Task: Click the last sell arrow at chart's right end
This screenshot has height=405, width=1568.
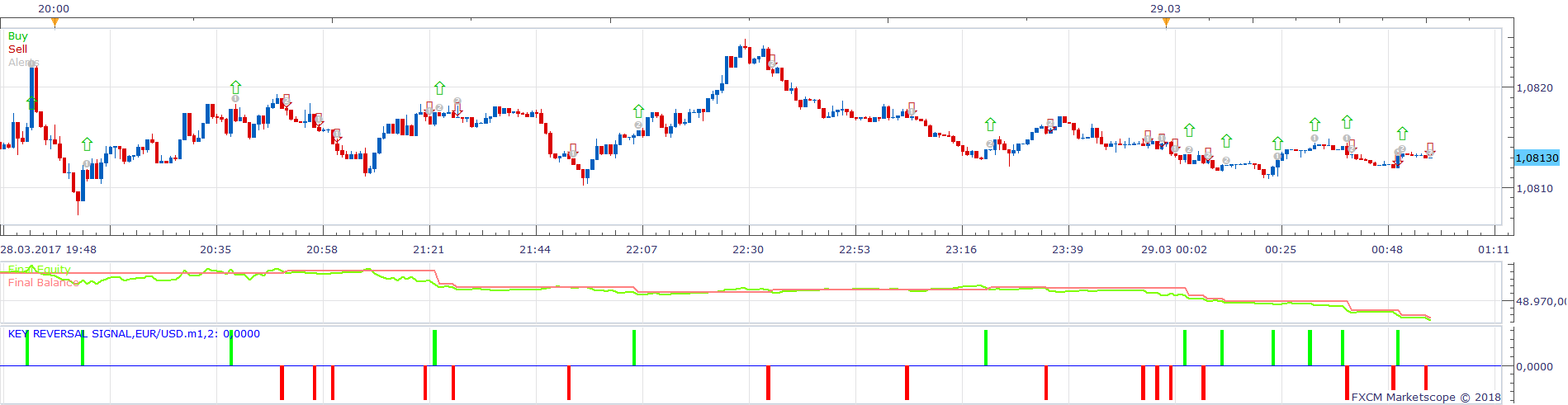Action: (1430, 148)
